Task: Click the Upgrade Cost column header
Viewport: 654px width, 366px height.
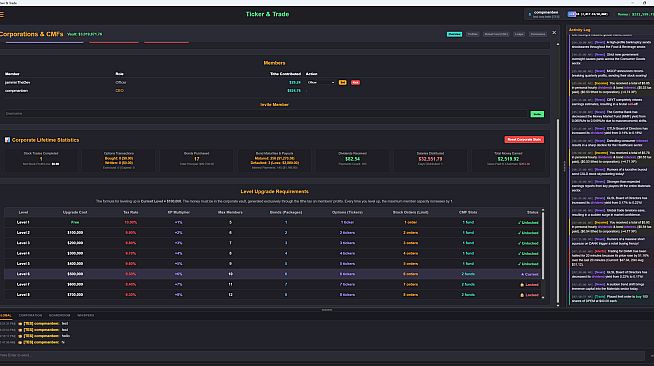Action: (75, 213)
